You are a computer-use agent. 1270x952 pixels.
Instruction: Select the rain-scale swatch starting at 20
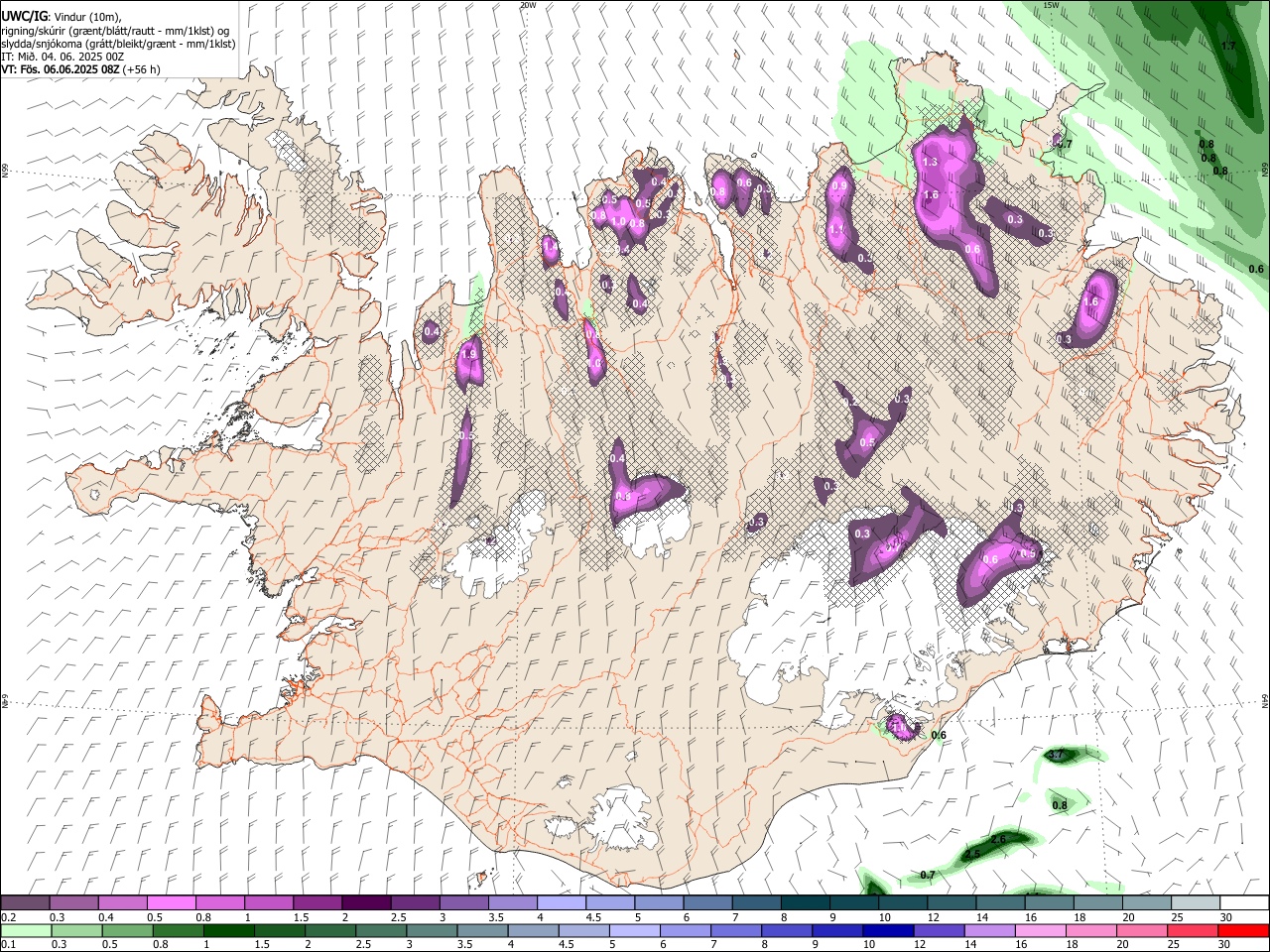pyautogui.click(x=1142, y=930)
